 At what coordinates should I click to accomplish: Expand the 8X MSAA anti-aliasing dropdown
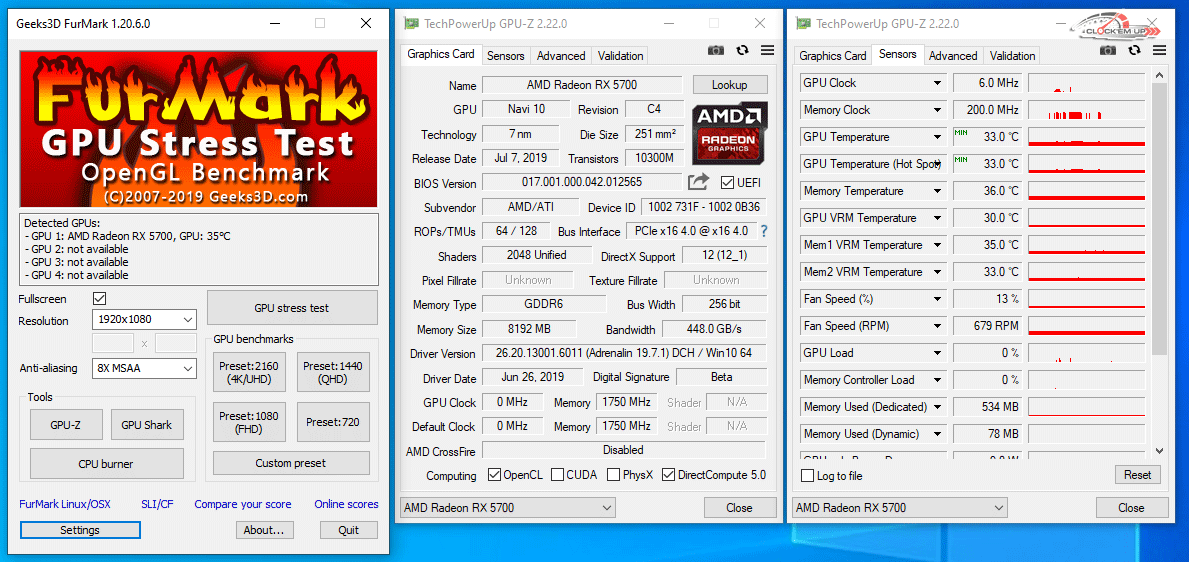pos(144,369)
